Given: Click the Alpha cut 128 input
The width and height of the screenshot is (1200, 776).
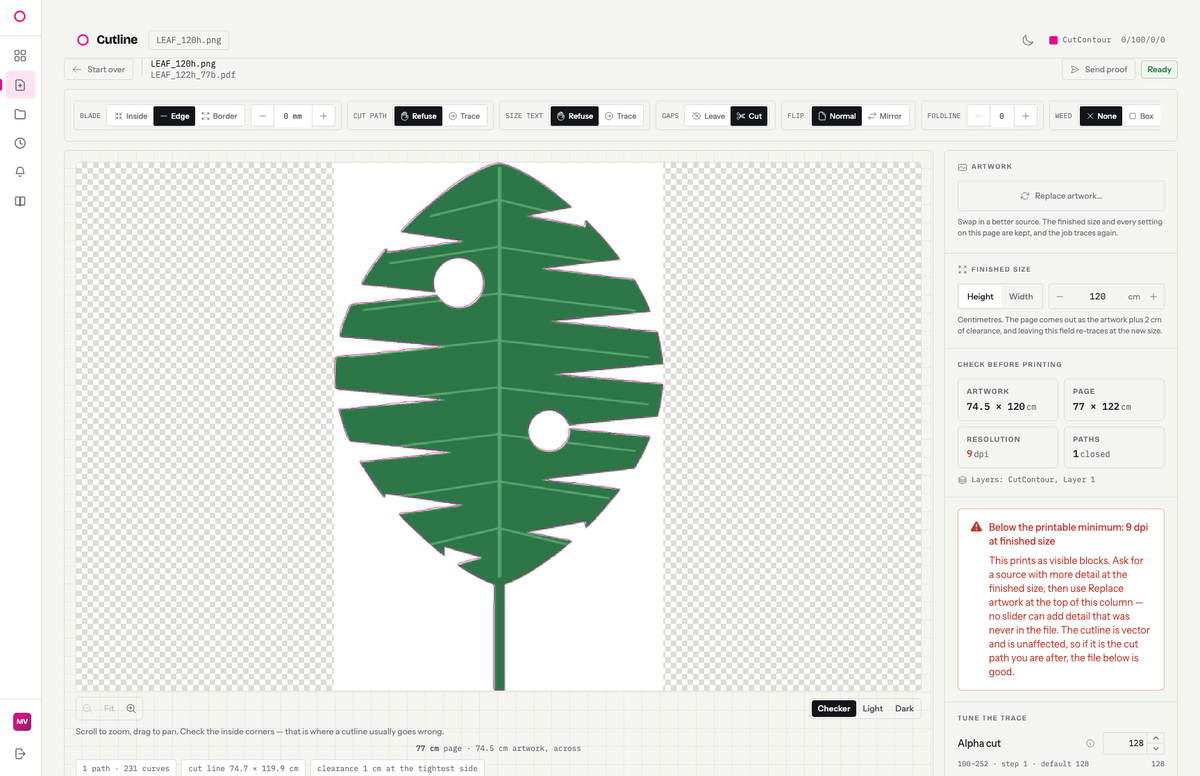Looking at the screenshot, I should coord(1127,743).
